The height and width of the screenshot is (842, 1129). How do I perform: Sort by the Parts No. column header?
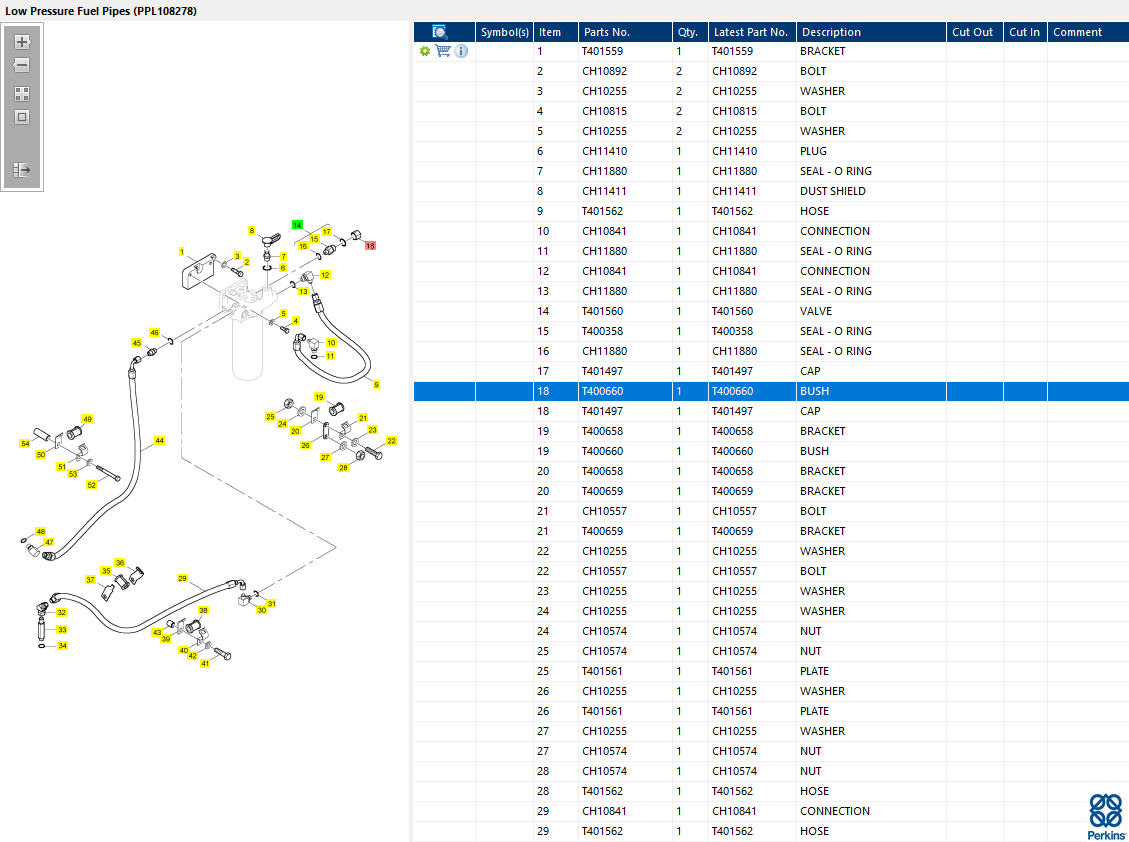click(x=625, y=32)
